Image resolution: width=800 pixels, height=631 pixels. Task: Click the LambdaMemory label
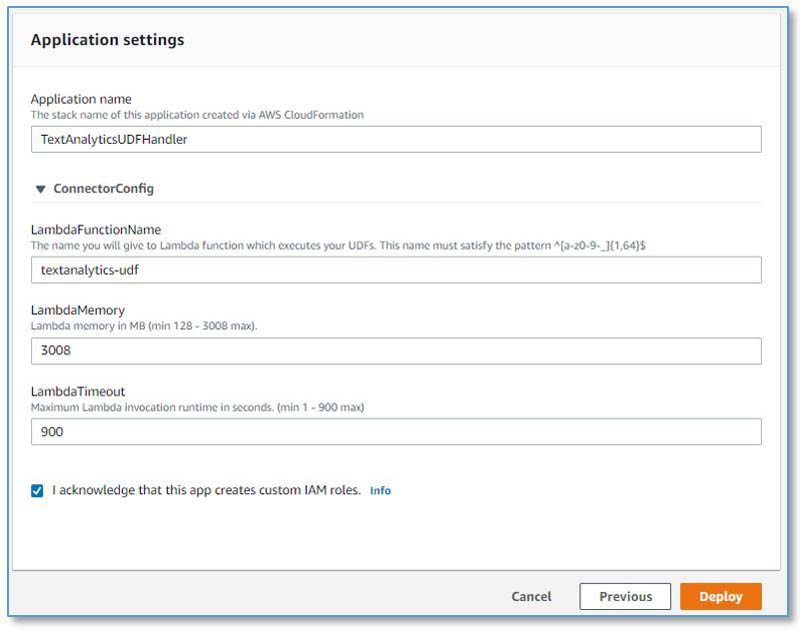click(x=78, y=310)
